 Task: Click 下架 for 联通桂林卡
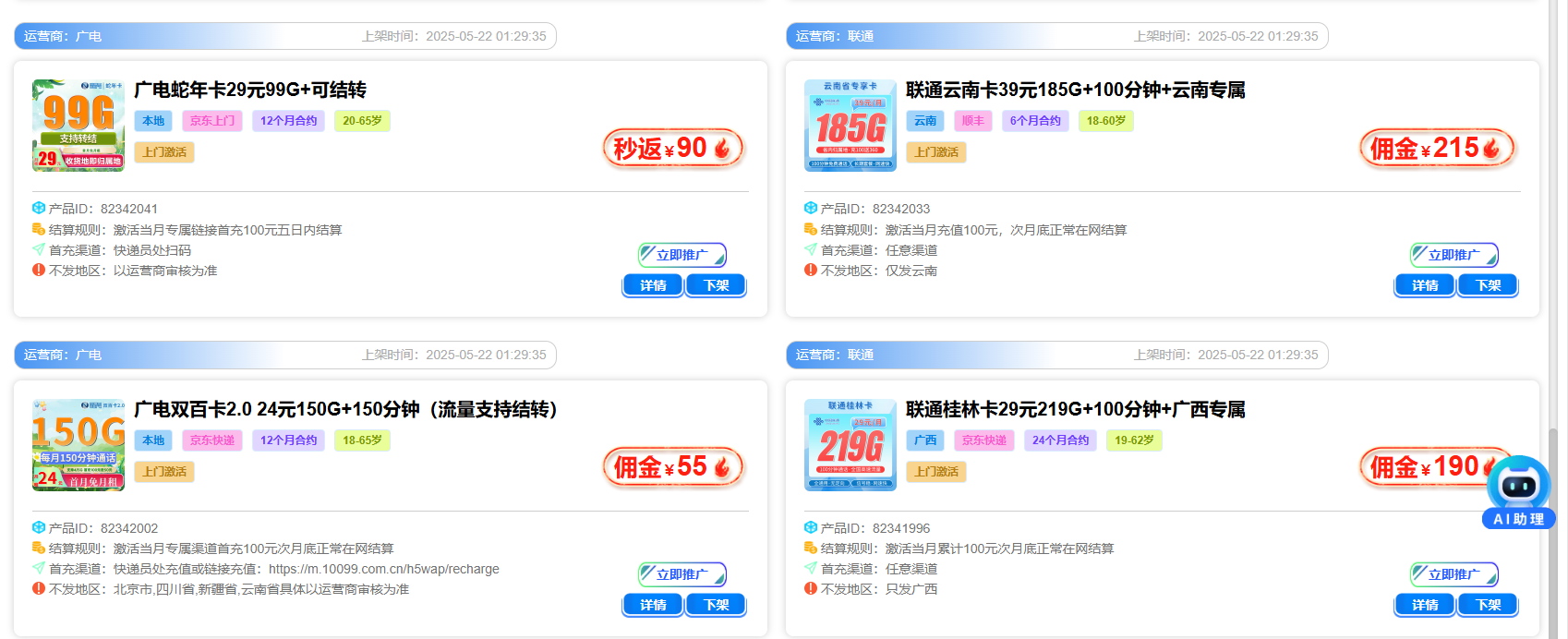tap(1489, 605)
